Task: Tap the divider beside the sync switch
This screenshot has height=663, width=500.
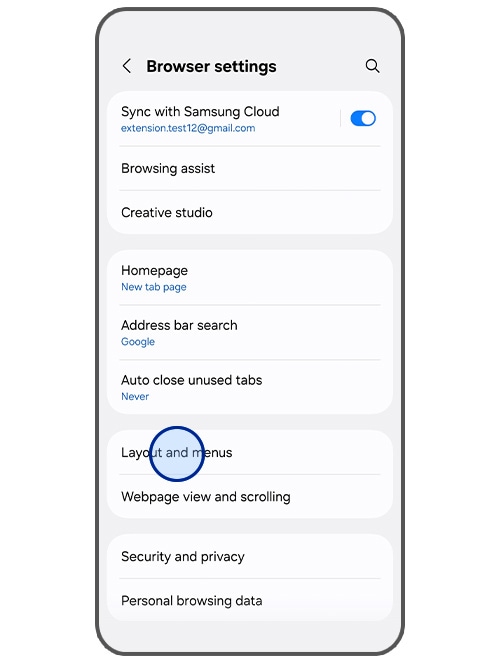Action: coord(340,118)
